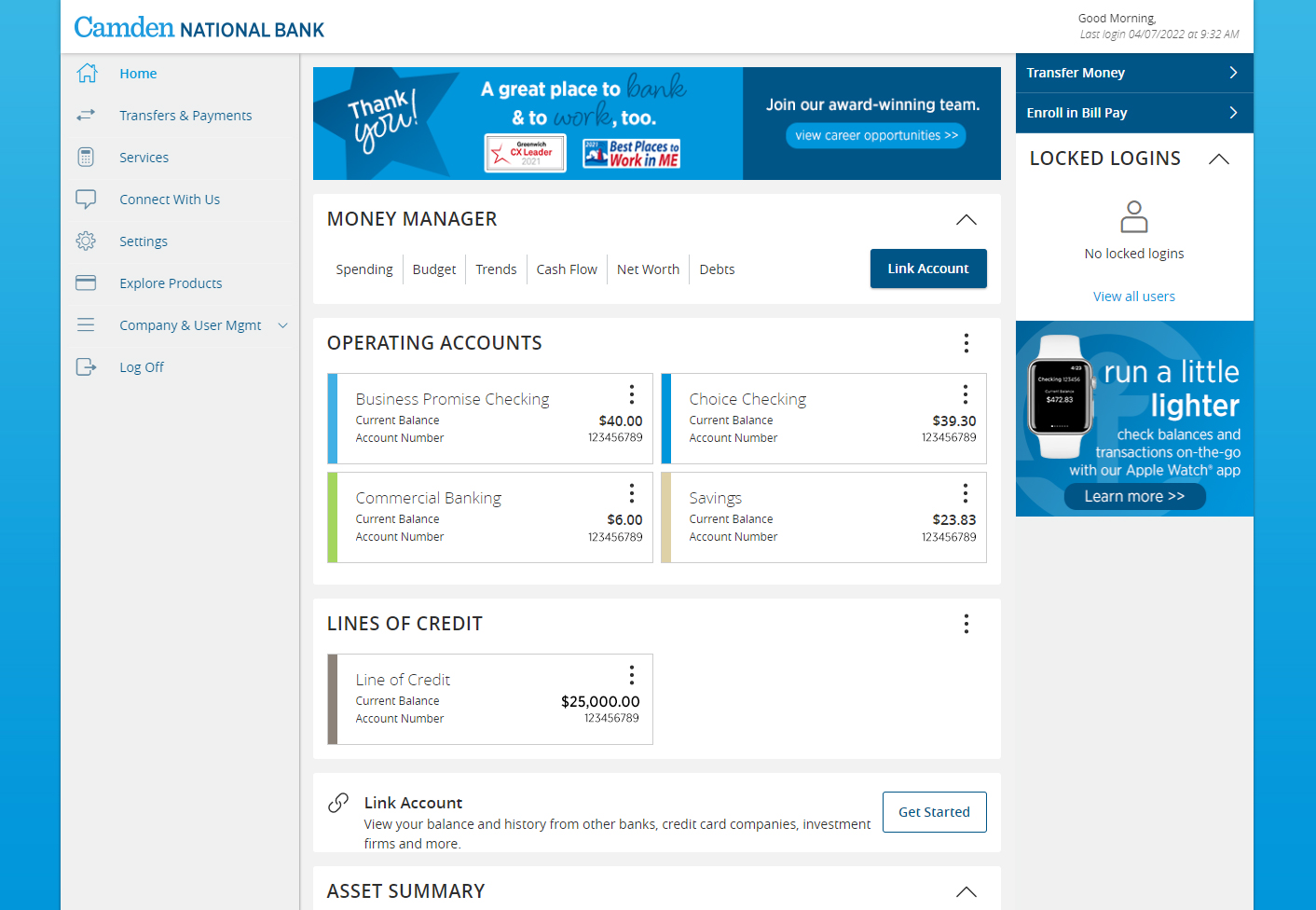Click the Transfer Money arrow chevron
Viewport: 1316px width, 910px height.
tap(1233, 73)
